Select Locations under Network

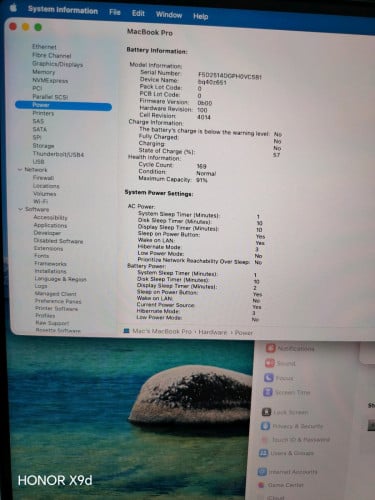[46, 186]
